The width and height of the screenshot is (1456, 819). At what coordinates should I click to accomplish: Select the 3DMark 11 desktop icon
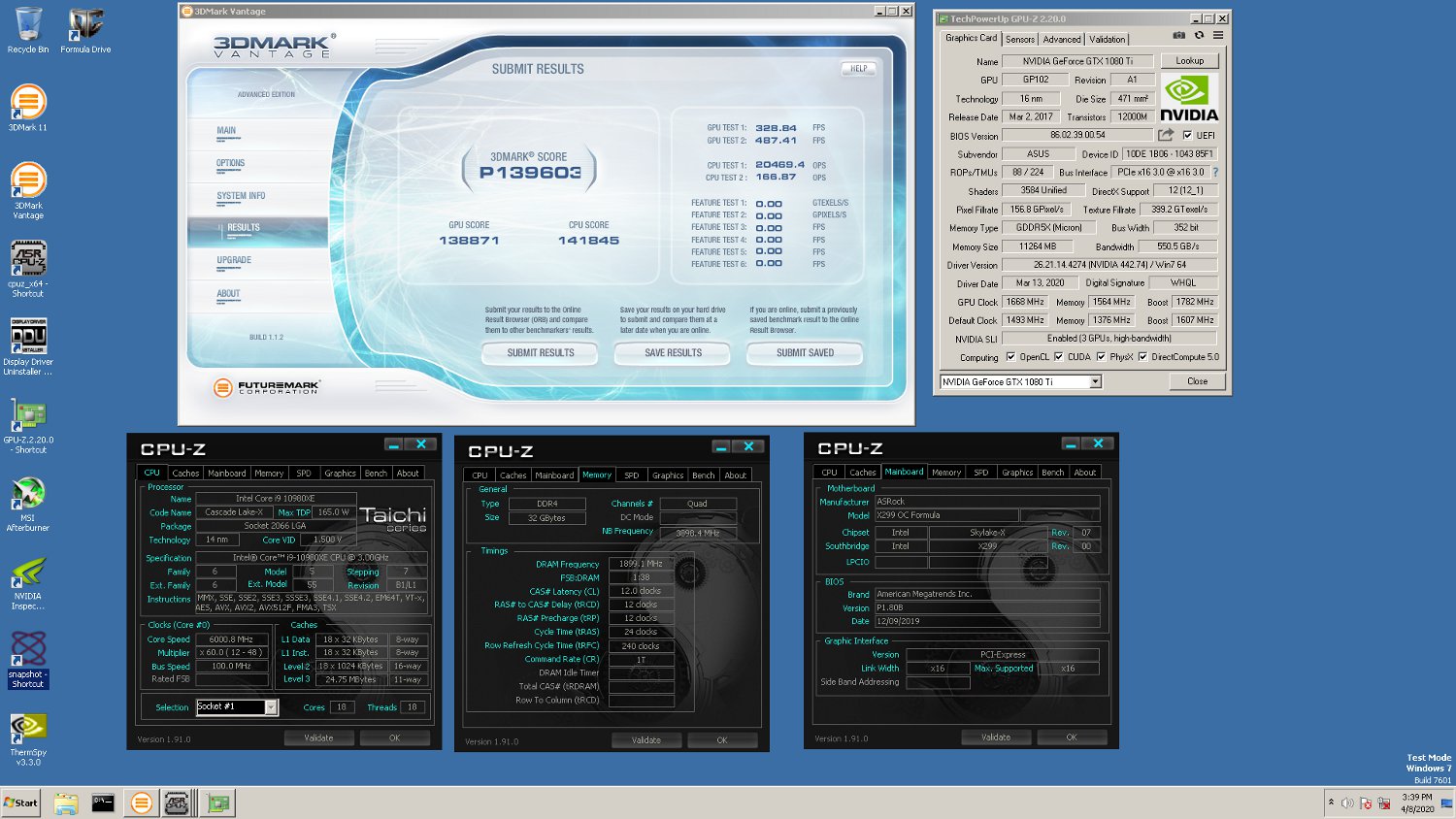coord(28,108)
